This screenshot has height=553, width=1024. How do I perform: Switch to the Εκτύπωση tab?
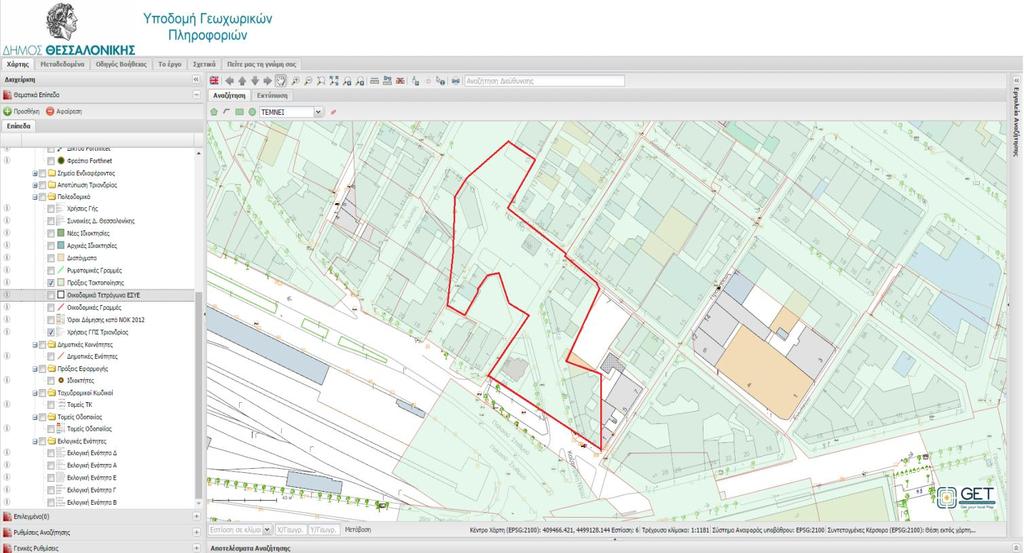272,95
